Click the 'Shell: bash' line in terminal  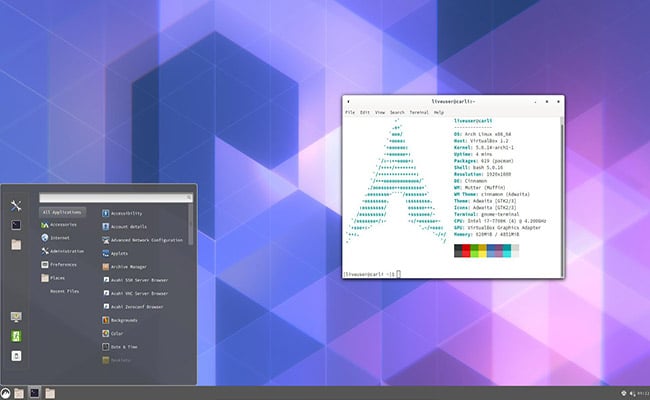[478, 167]
